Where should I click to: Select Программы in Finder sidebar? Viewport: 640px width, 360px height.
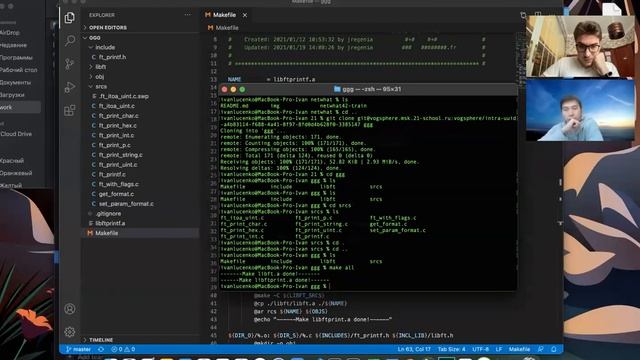pyautogui.click(x=16, y=58)
